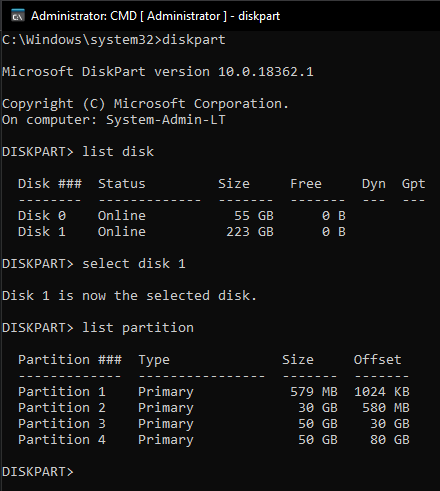Click the Offset column header

point(378,360)
